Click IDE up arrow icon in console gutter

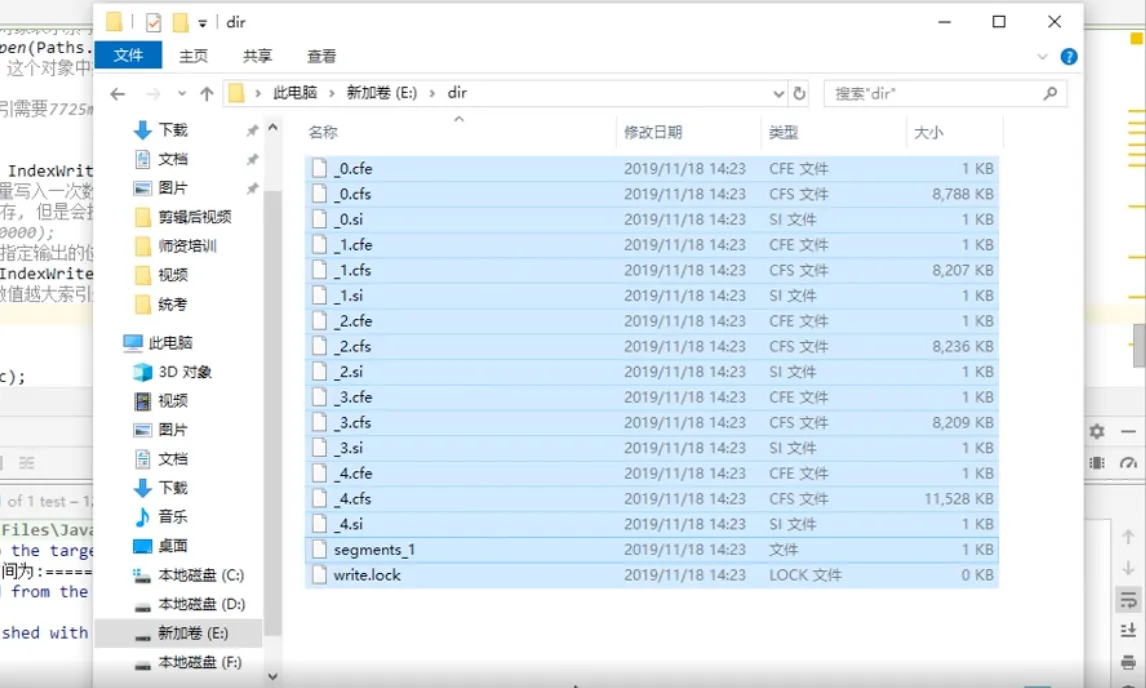point(1128,537)
